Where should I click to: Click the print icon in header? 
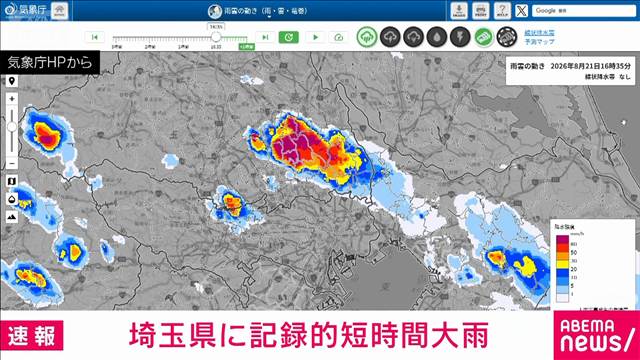pyautogui.click(x=481, y=11)
